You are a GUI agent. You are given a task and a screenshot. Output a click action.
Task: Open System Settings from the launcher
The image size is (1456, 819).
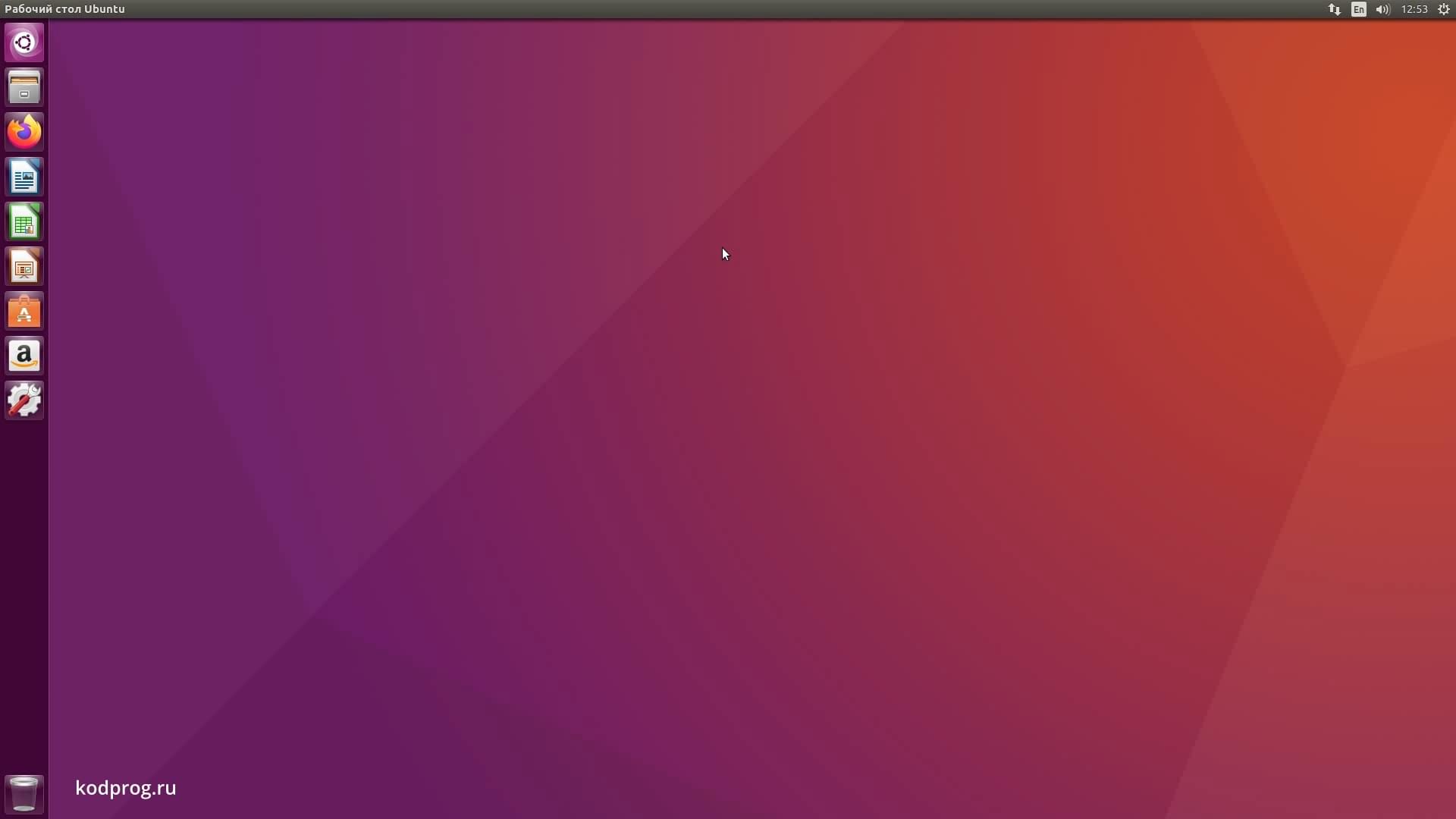[24, 400]
